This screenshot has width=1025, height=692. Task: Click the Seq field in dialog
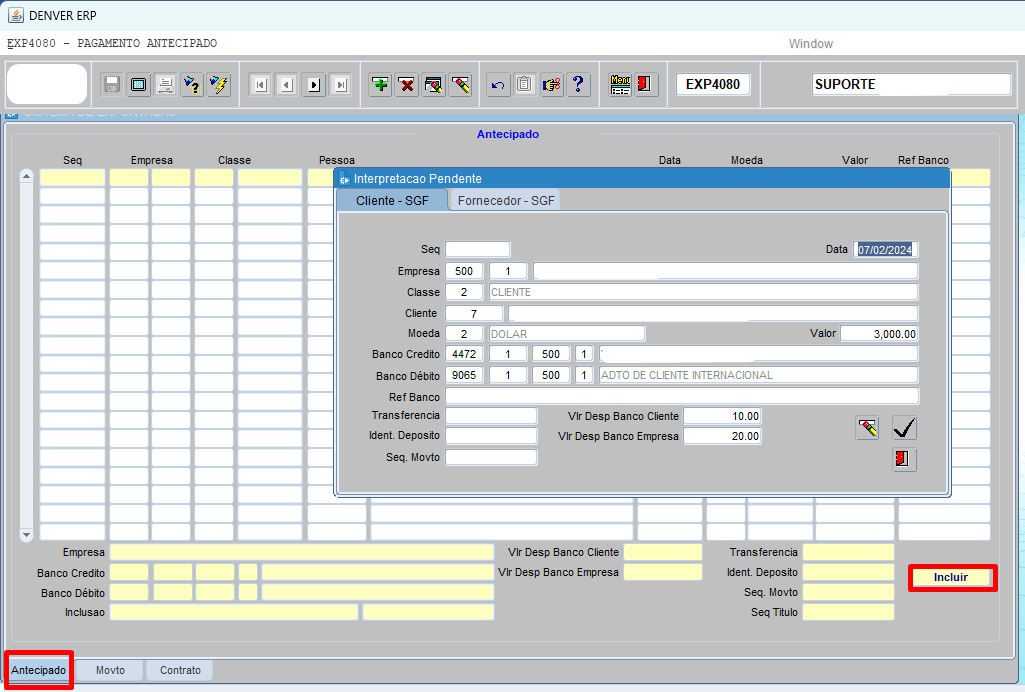(478, 249)
